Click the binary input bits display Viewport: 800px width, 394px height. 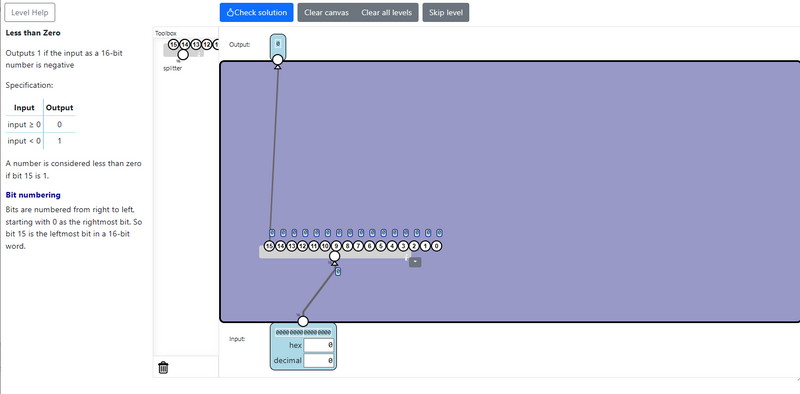point(303,332)
